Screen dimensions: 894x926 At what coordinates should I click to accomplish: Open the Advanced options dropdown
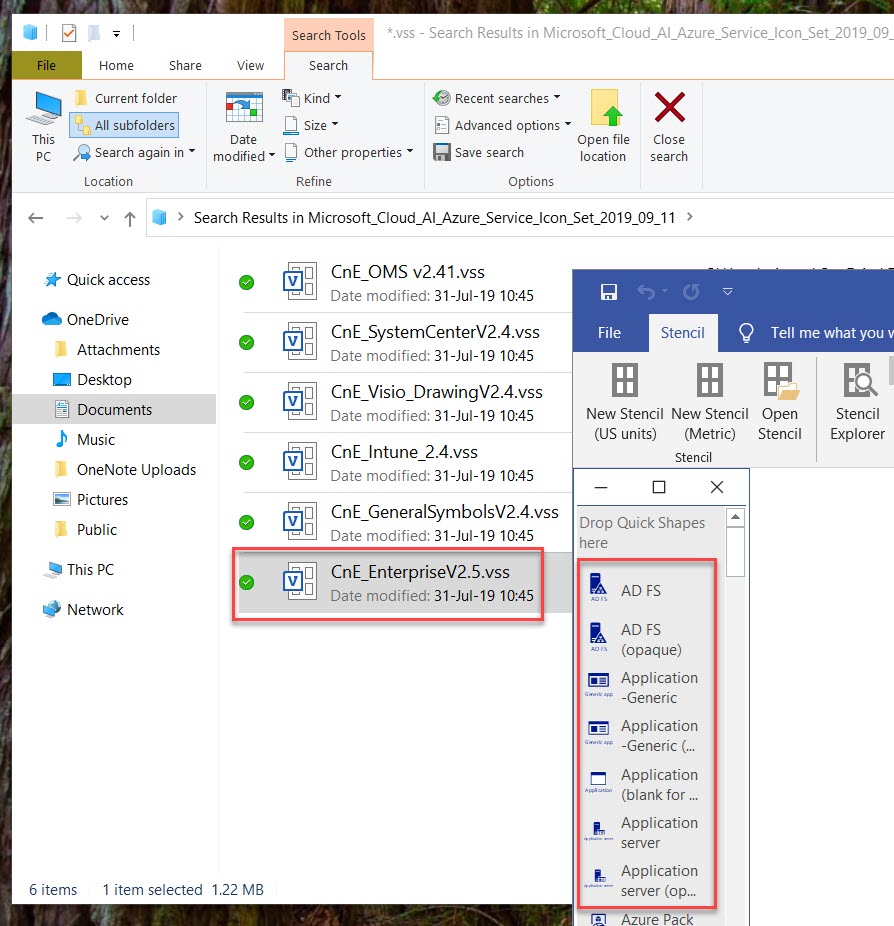pos(502,125)
